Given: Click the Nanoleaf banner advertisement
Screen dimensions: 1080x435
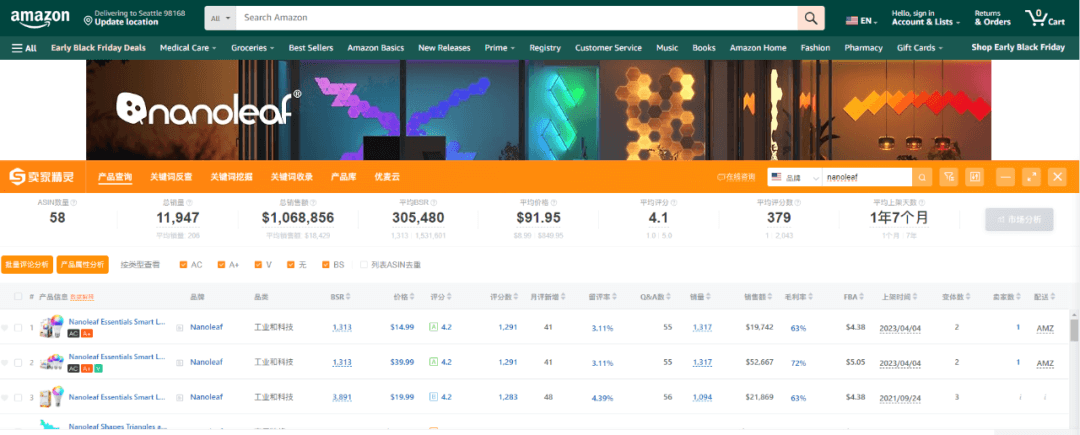Looking at the screenshot, I should (539, 109).
